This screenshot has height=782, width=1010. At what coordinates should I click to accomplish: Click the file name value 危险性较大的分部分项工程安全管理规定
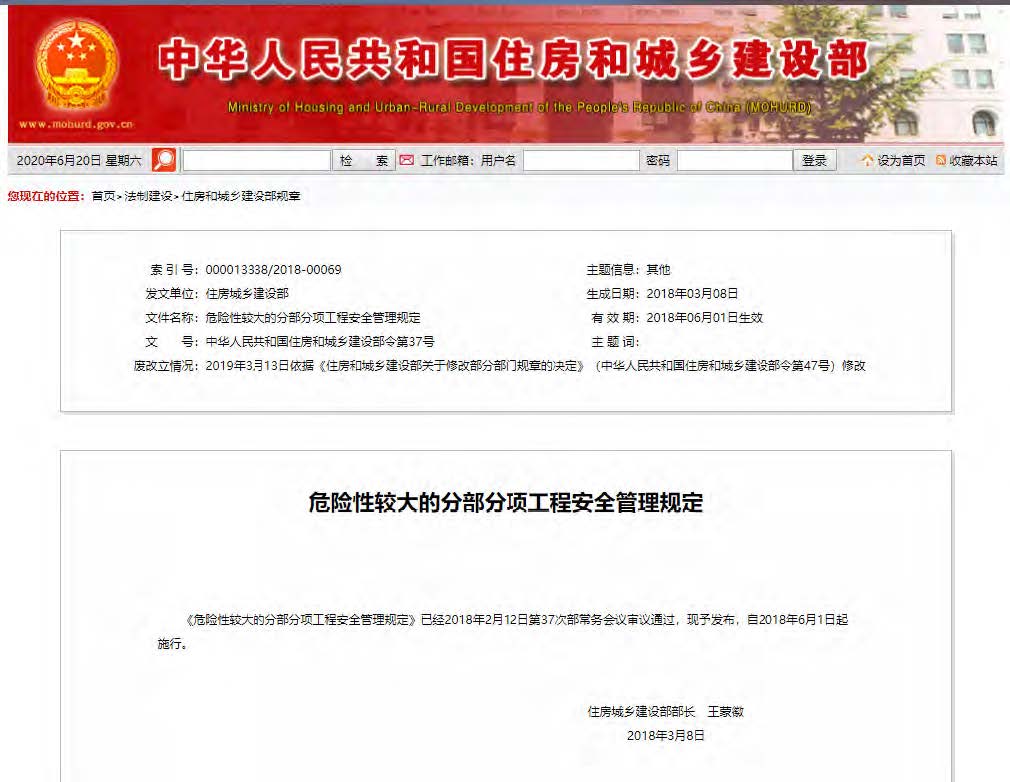pyautogui.click(x=312, y=318)
